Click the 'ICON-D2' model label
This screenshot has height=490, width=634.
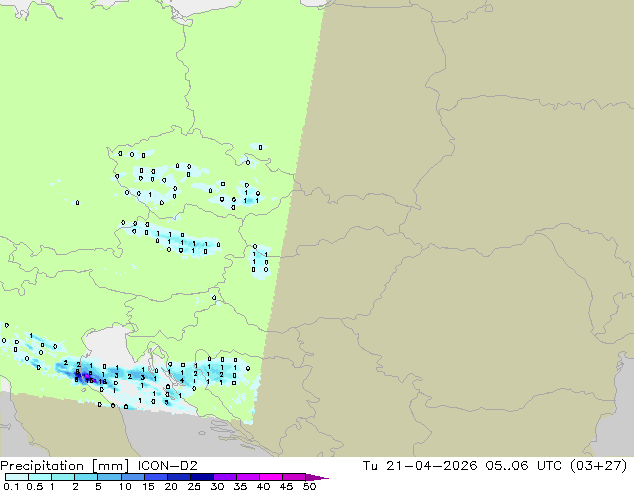[x=167, y=466]
